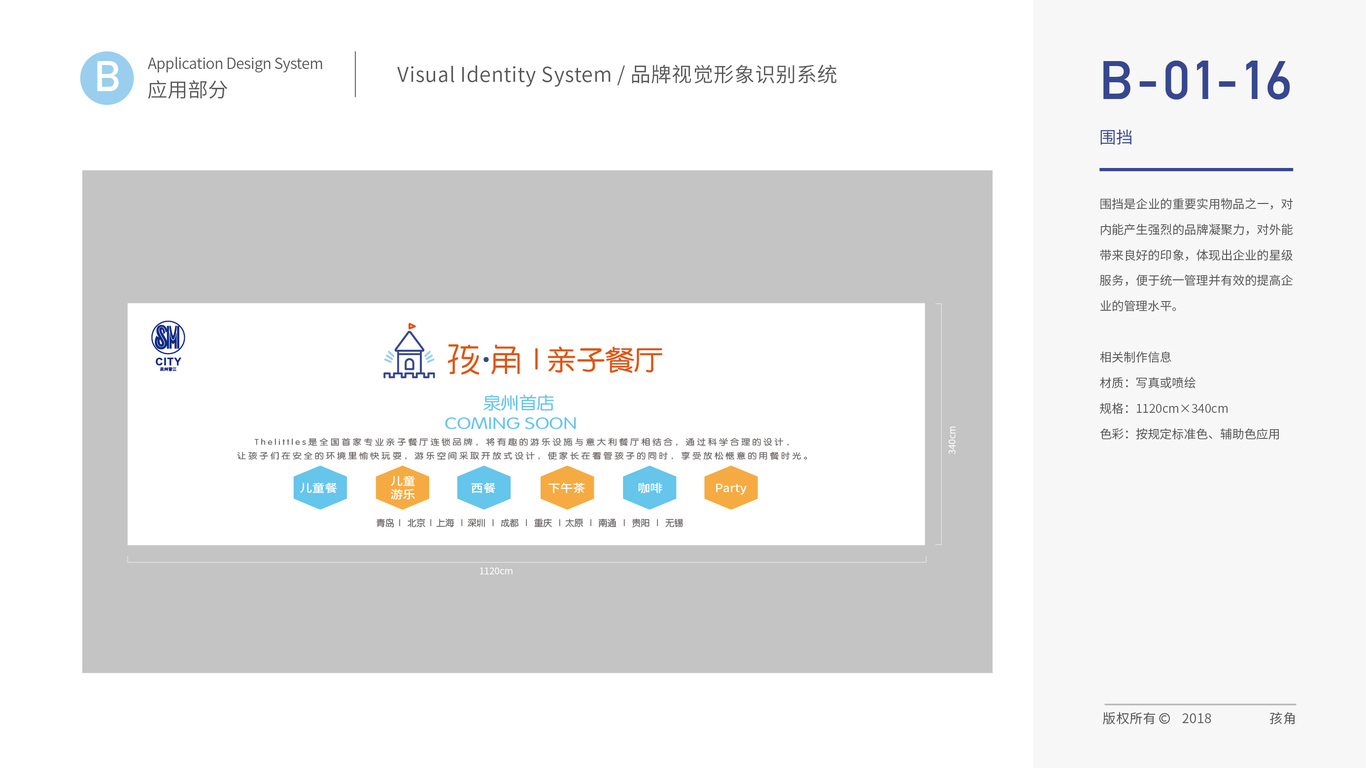Click the 340cm height dimension label
Screen dimensions: 1366x768
click(952, 440)
